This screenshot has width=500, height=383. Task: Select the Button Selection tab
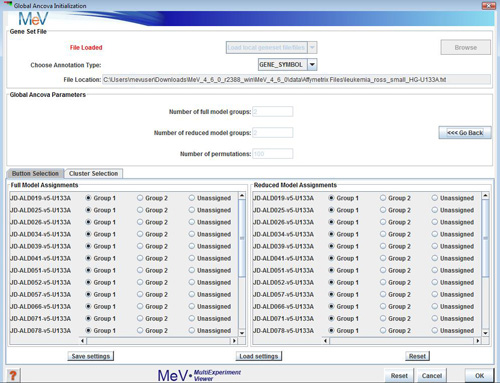[35, 173]
